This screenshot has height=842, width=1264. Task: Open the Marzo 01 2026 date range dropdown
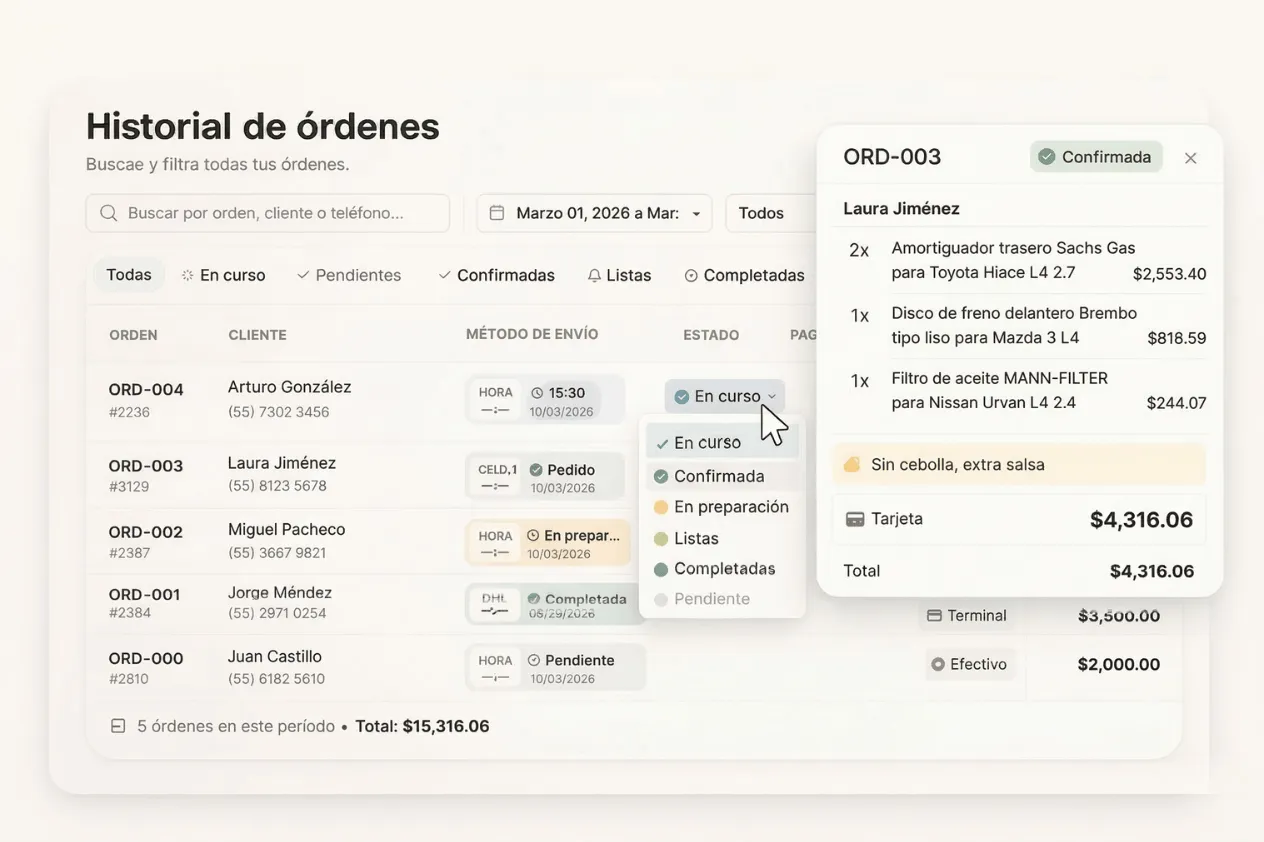pyautogui.click(x=593, y=212)
